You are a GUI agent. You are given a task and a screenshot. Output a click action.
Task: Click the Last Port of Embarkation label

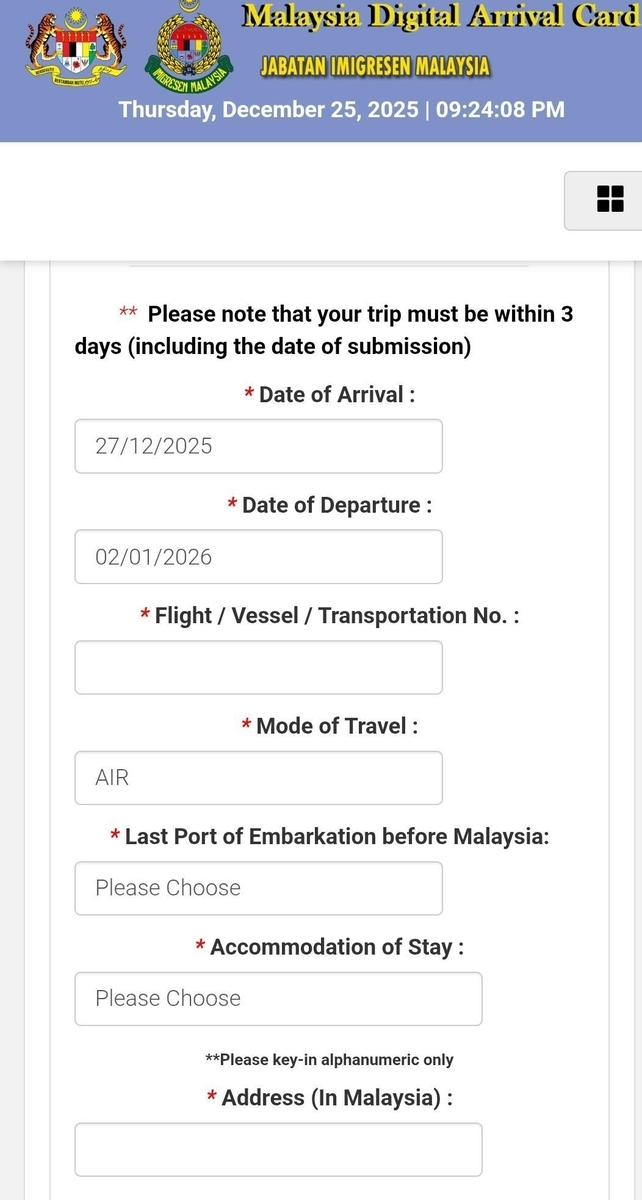tap(336, 836)
